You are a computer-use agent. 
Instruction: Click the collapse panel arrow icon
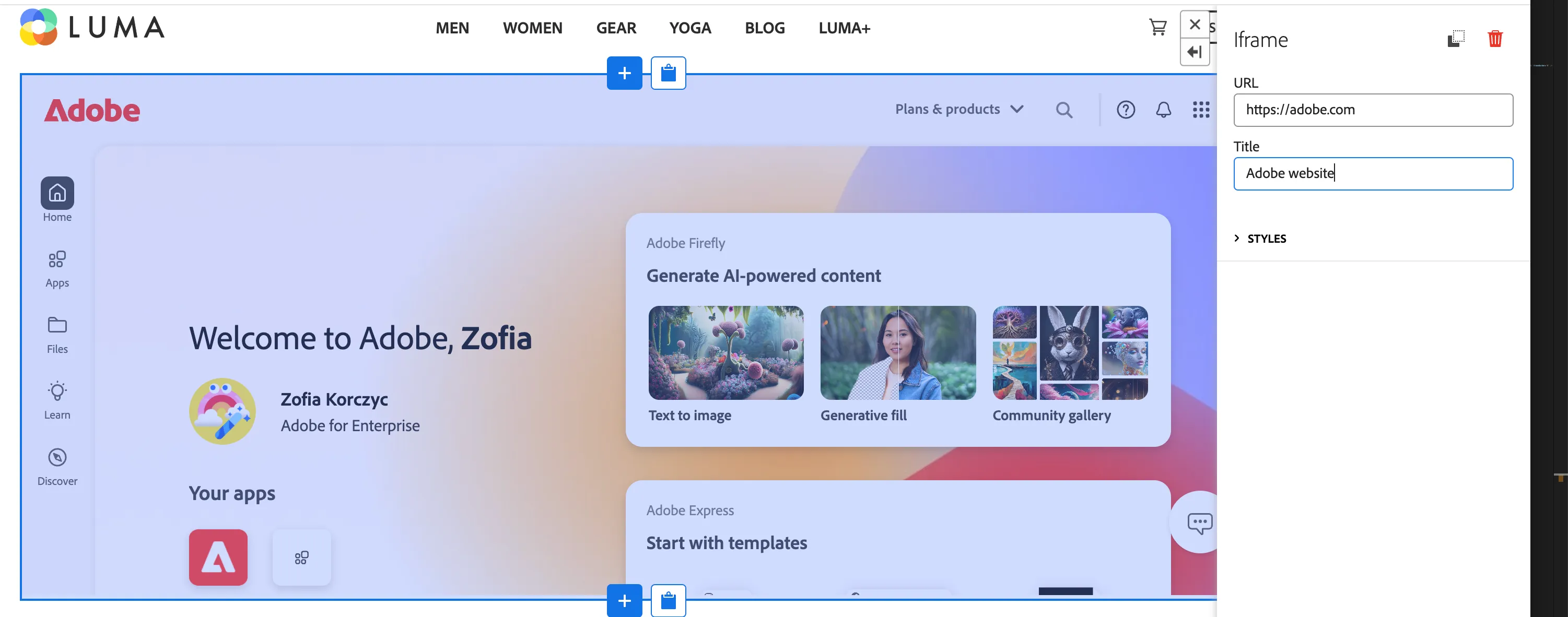1194,52
